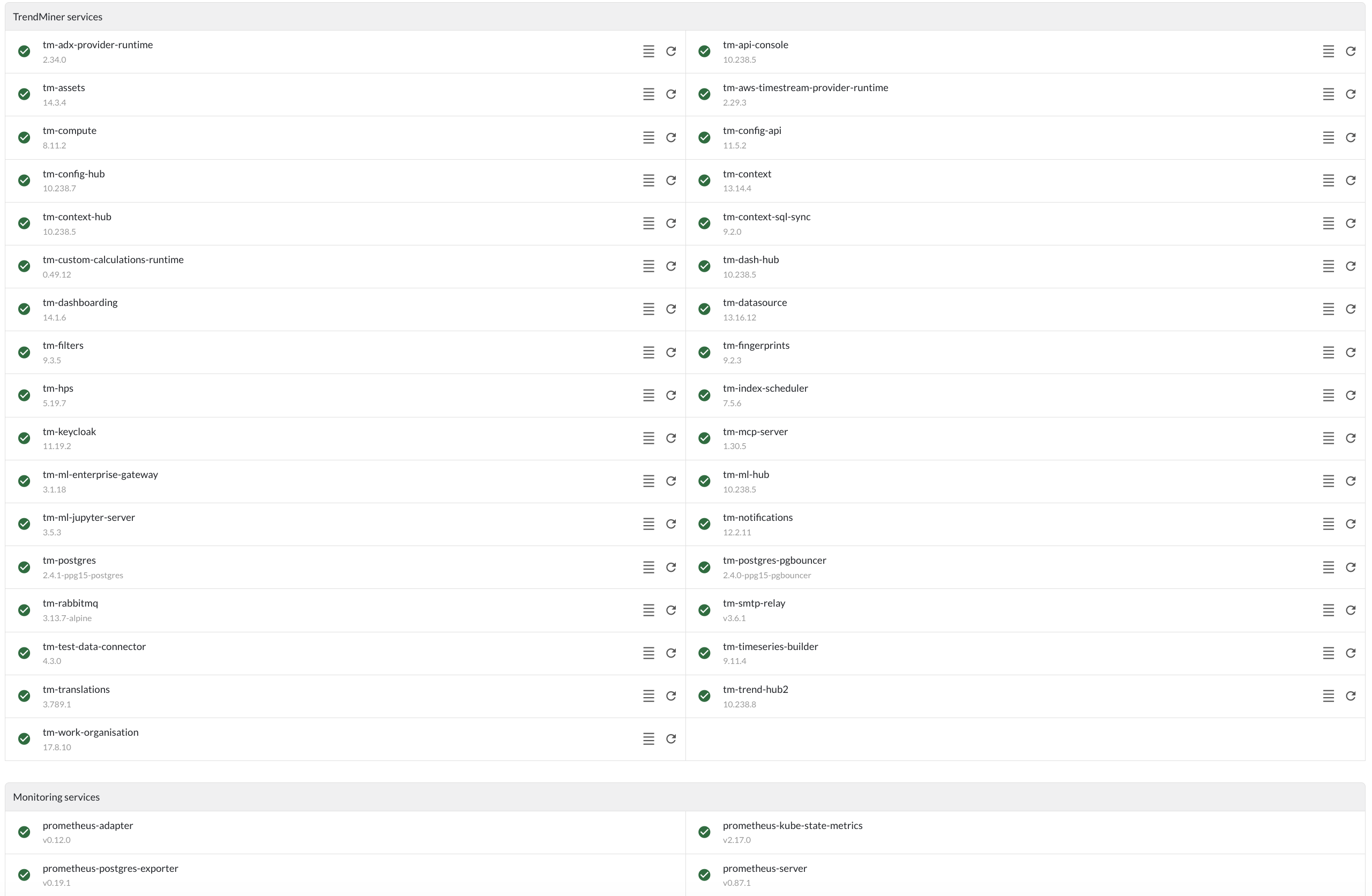Open tm-keycloak logs
Screen dimensions: 1372x896
pos(648,438)
